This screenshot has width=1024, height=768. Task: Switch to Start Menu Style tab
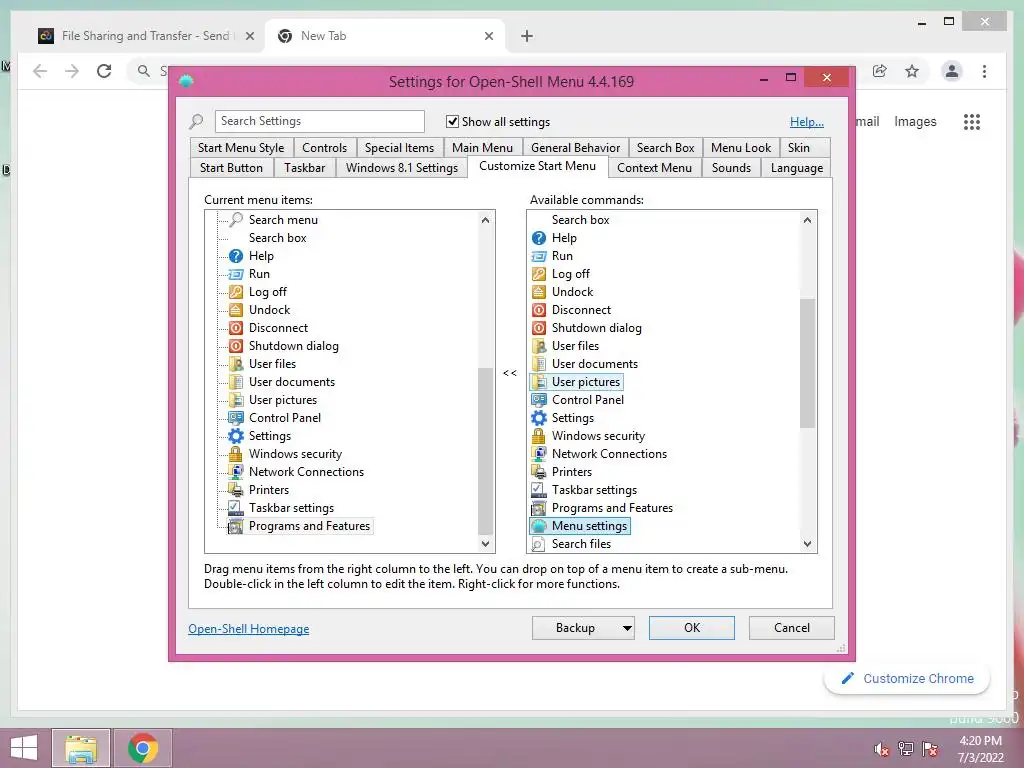click(241, 148)
